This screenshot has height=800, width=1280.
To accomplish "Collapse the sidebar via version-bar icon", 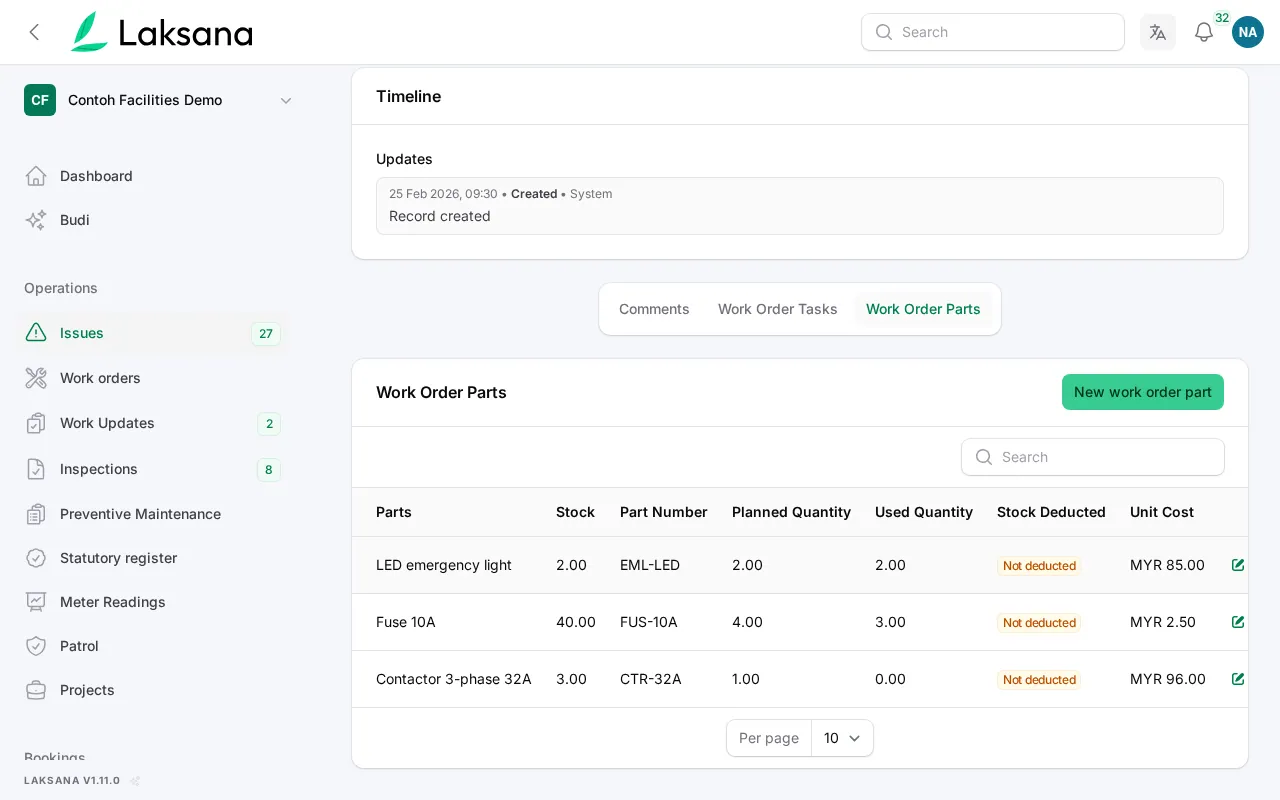I will [x=135, y=781].
